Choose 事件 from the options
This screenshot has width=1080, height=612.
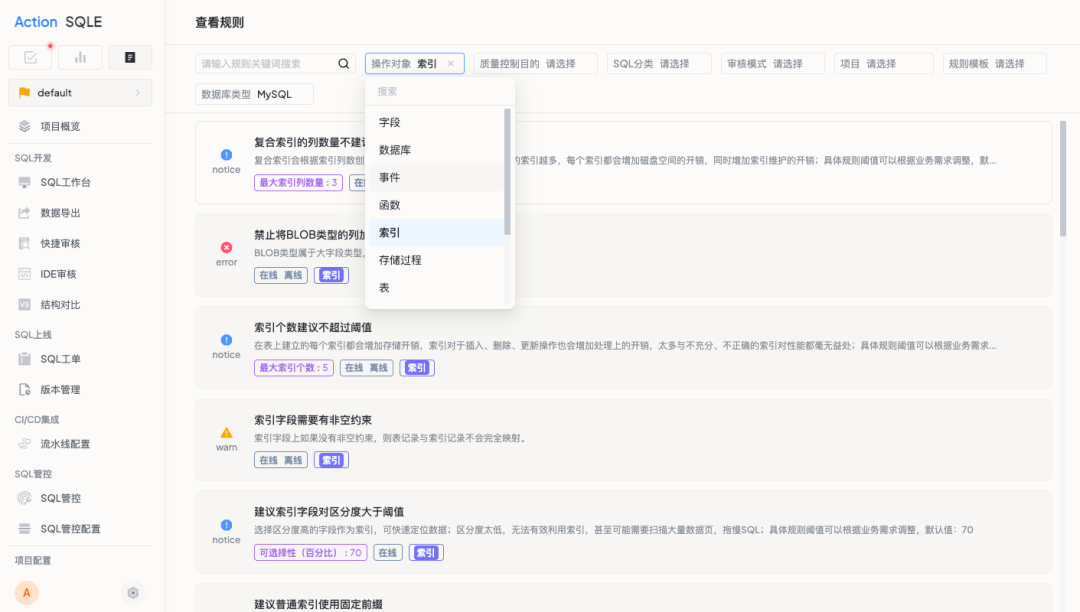(x=437, y=178)
